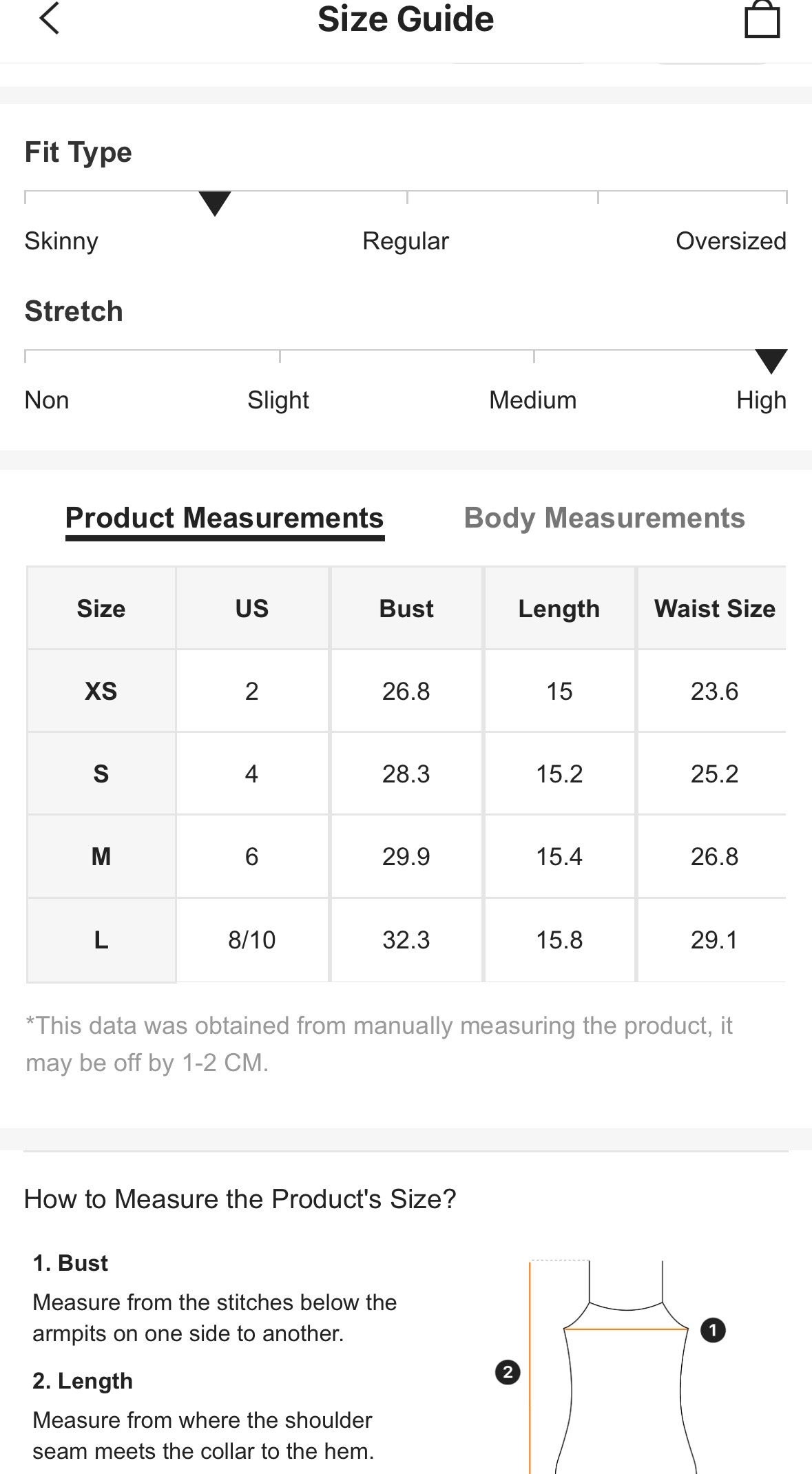812x1474 pixels.
Task: Click the Bust column header
Action: tap(406, 608)
